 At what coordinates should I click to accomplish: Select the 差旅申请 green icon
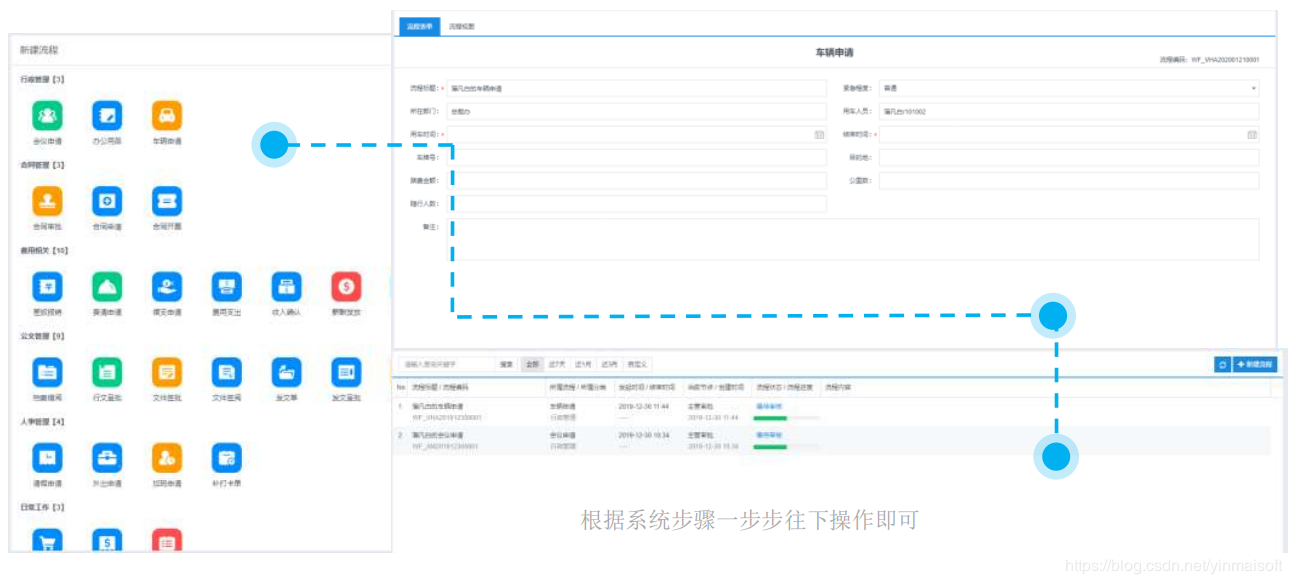107,288
